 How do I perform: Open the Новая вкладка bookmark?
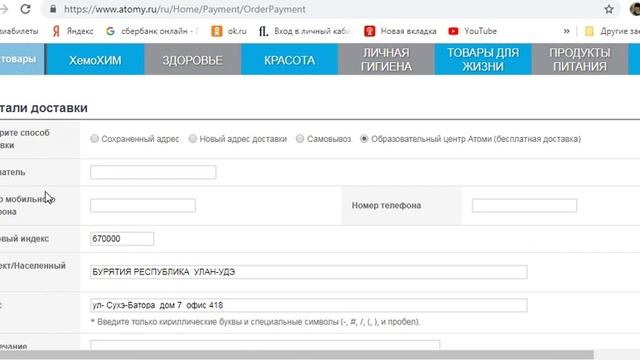point(400,31)
